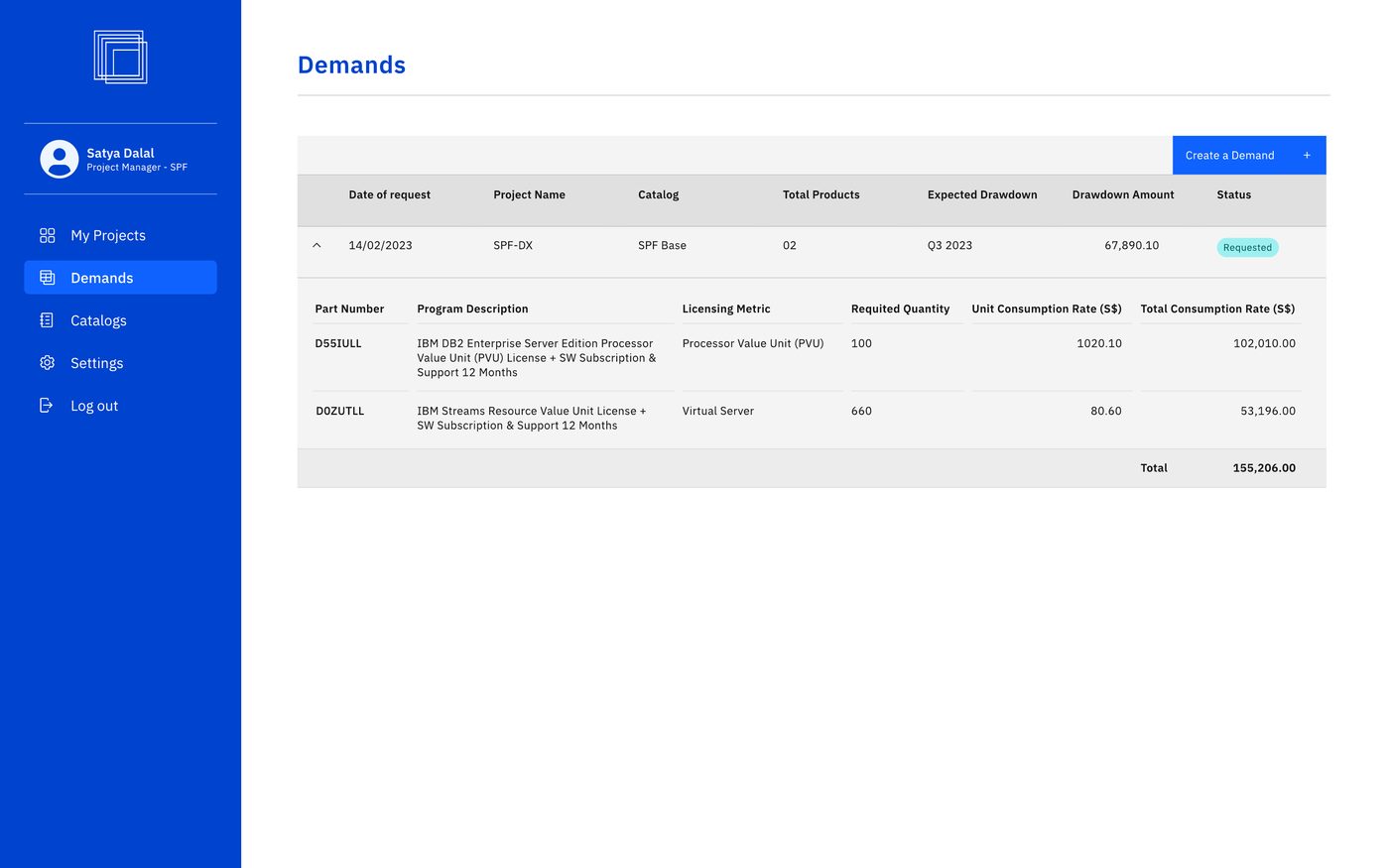Image resolution: width=1389 pixels, height=868 pixels.
Task: Select Demands in the sidebar menu
Action: tap(120, 278)
